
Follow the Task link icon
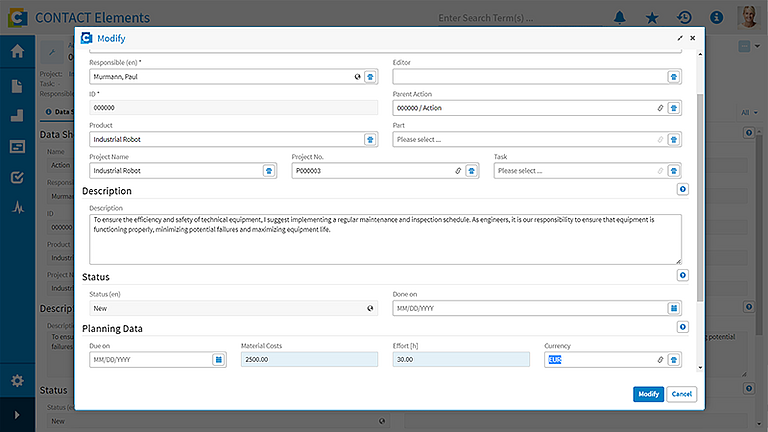click(x=660, y=171)
